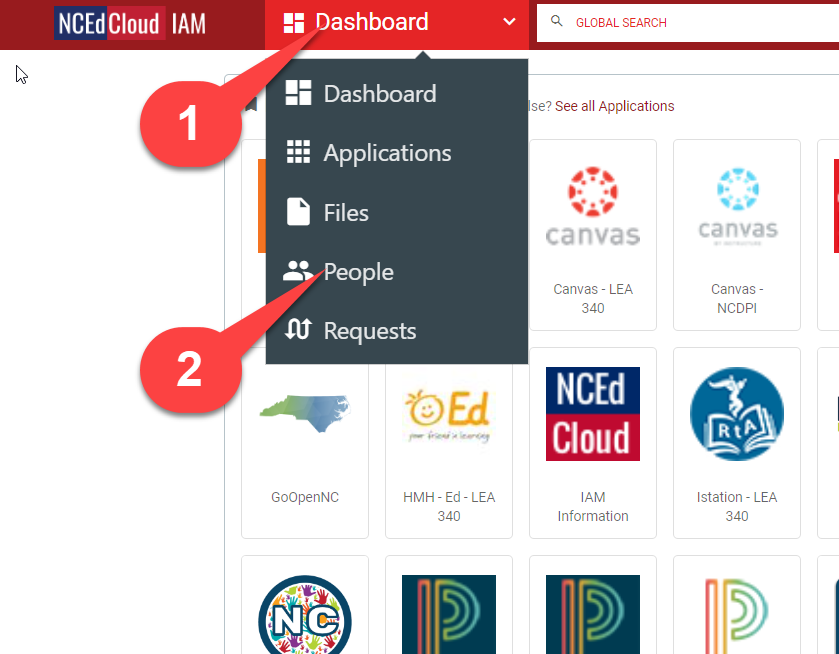
Task: Open the second-column PowerSchool P tile
Action: (x=448, y=614)
